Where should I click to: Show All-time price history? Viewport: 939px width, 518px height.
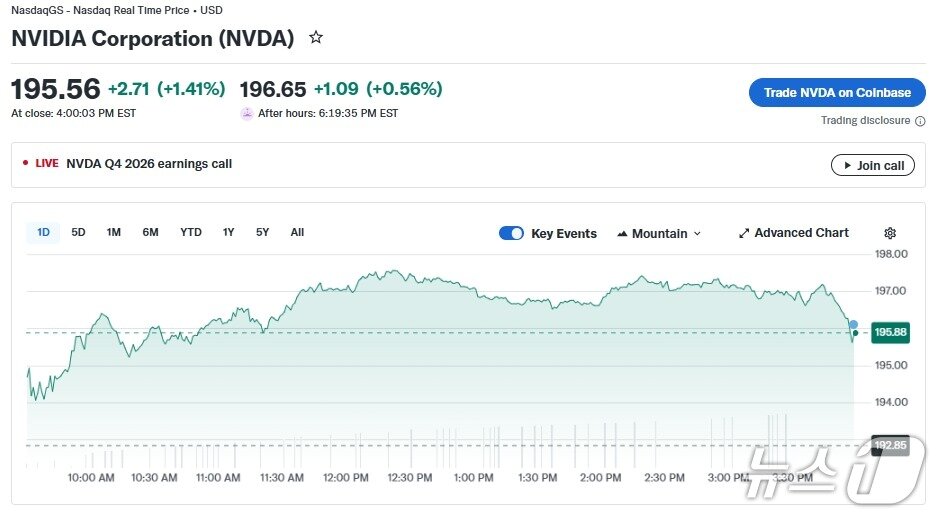297,232
